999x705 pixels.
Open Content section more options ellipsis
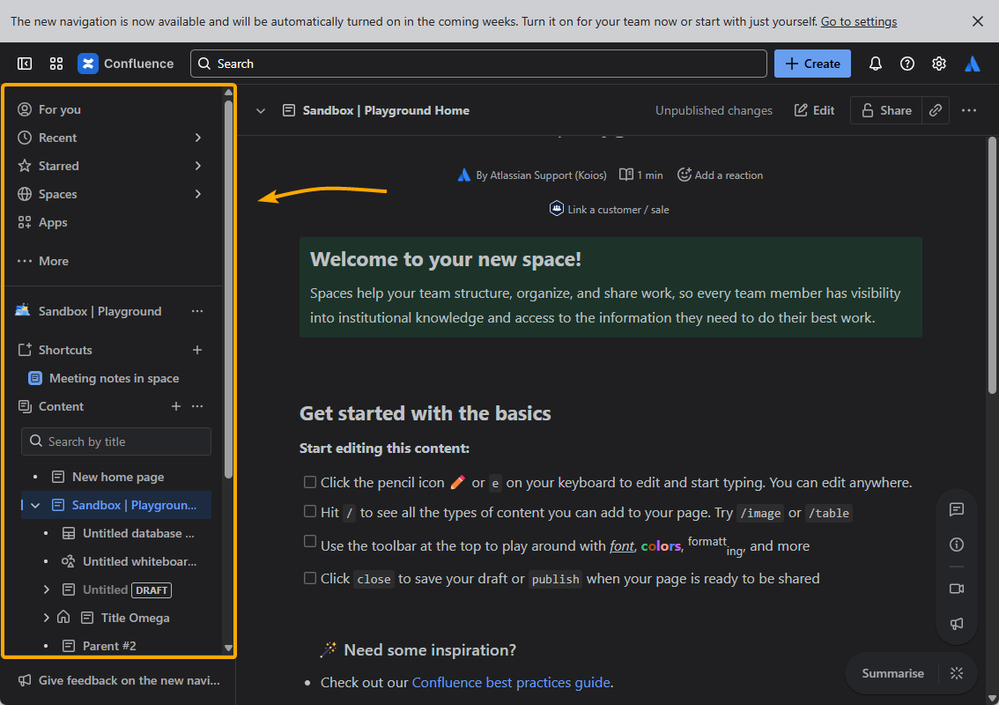point(198,406)
